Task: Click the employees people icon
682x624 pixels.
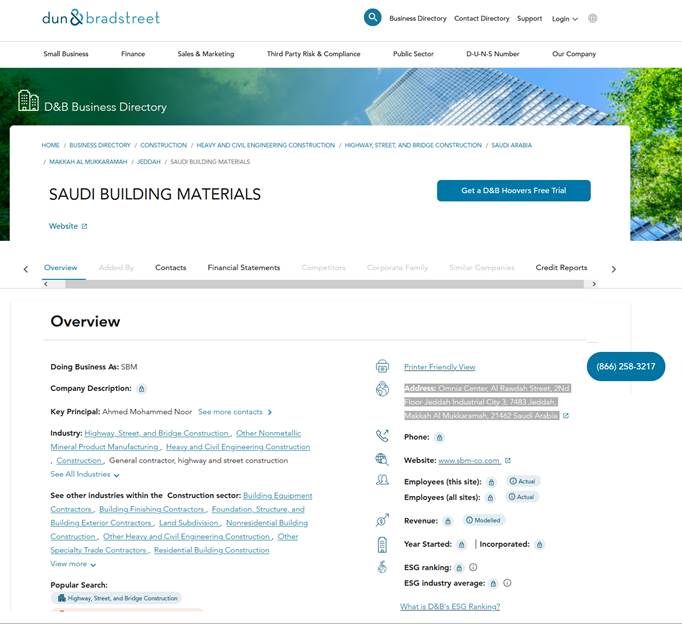Action: point(382,480)
